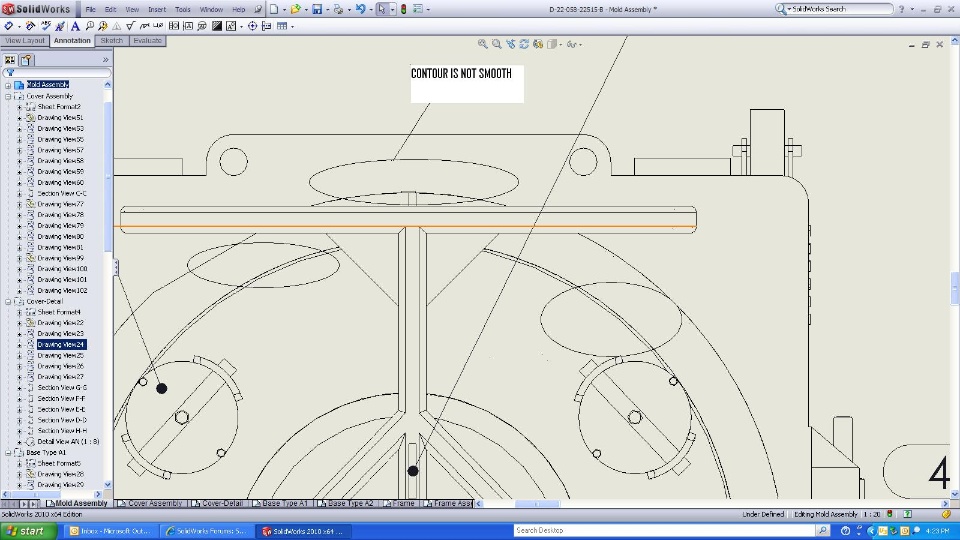This screenshot has width=960, height=540.
Task: Select Sheet Format2 in the tree
Action: coord(59,107)
